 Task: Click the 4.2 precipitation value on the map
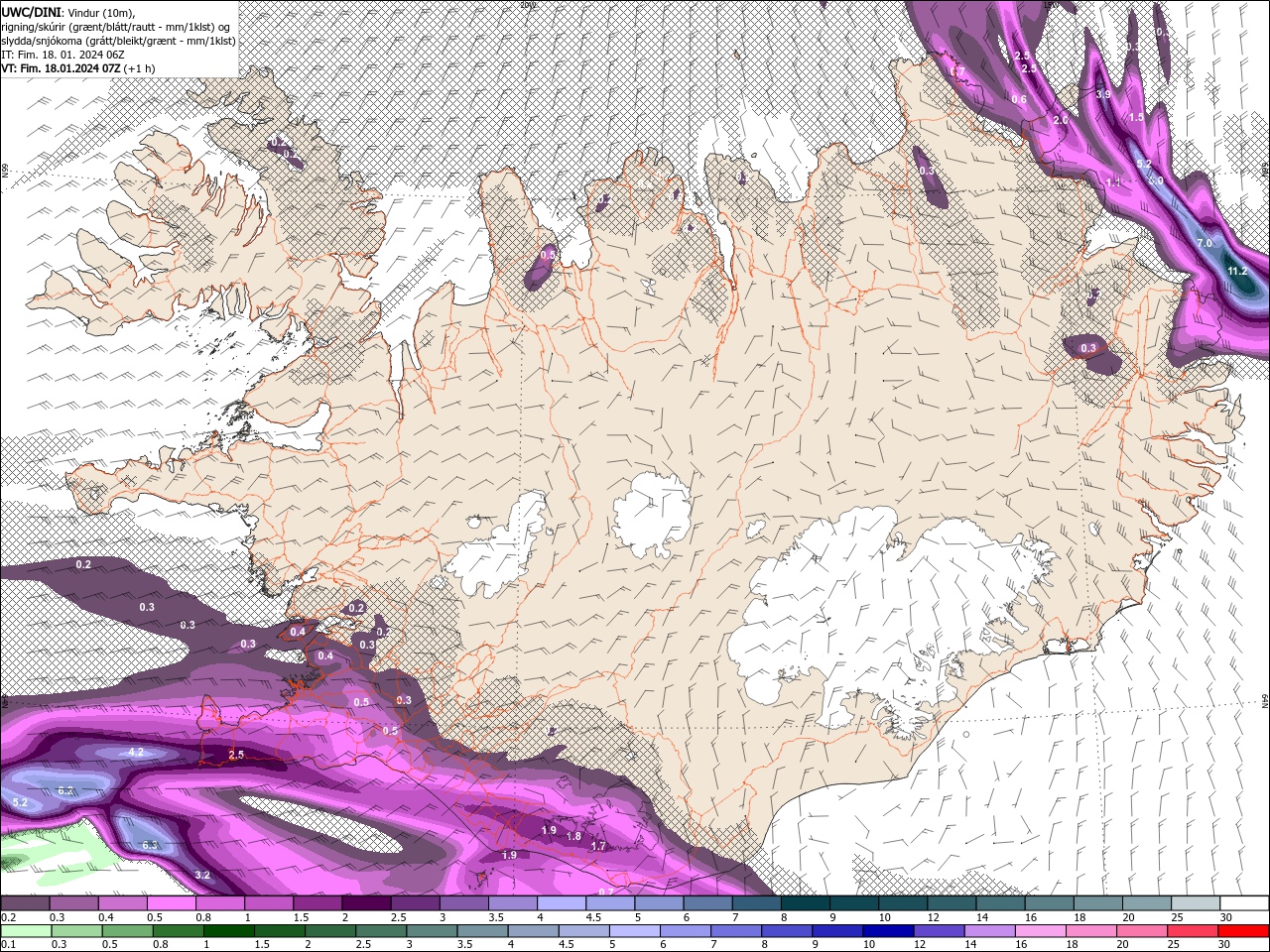point(136,752)
